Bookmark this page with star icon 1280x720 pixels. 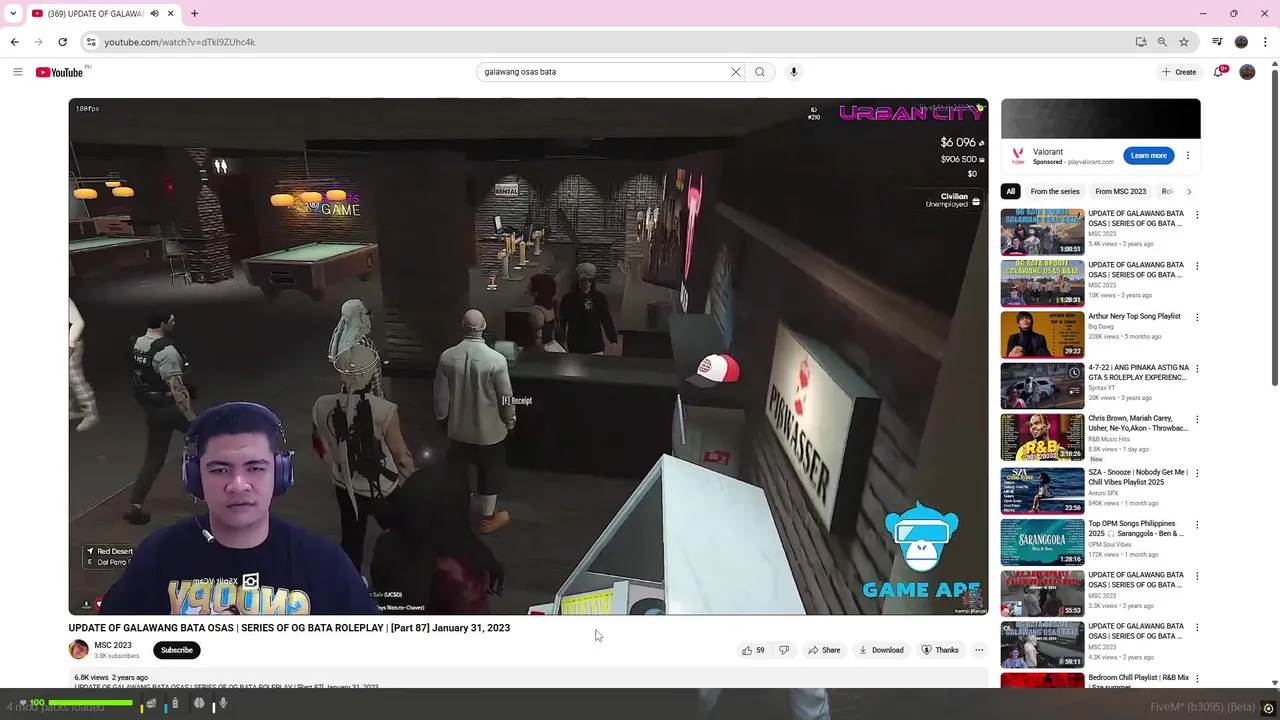tap(1184, 42)
